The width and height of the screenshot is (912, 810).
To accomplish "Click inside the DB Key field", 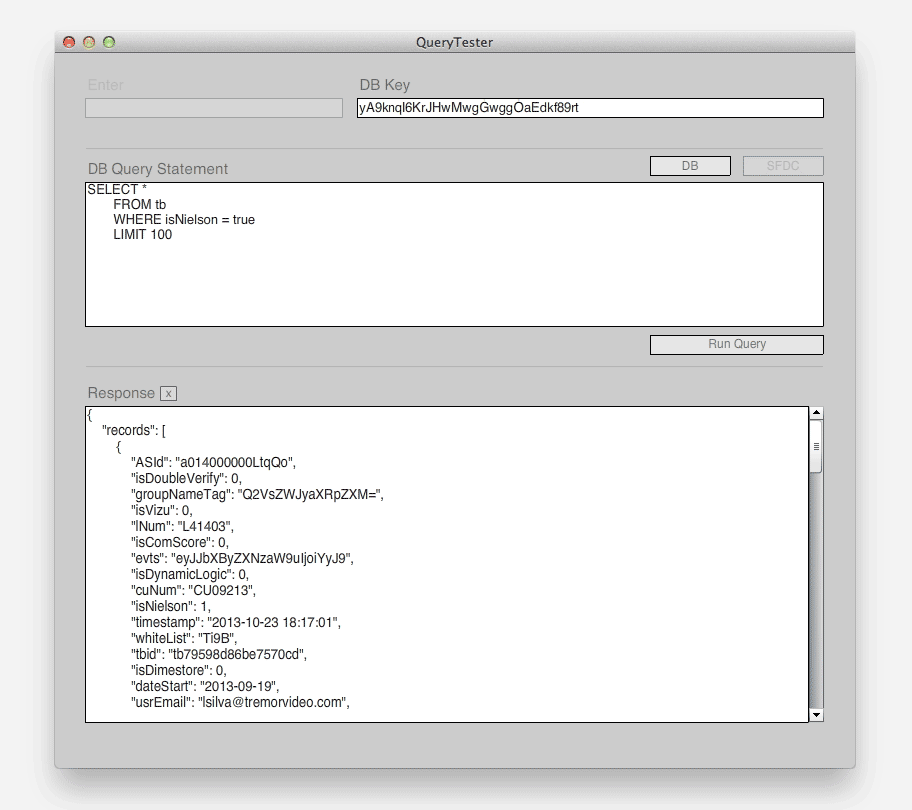I will click(x=590, y=108).
